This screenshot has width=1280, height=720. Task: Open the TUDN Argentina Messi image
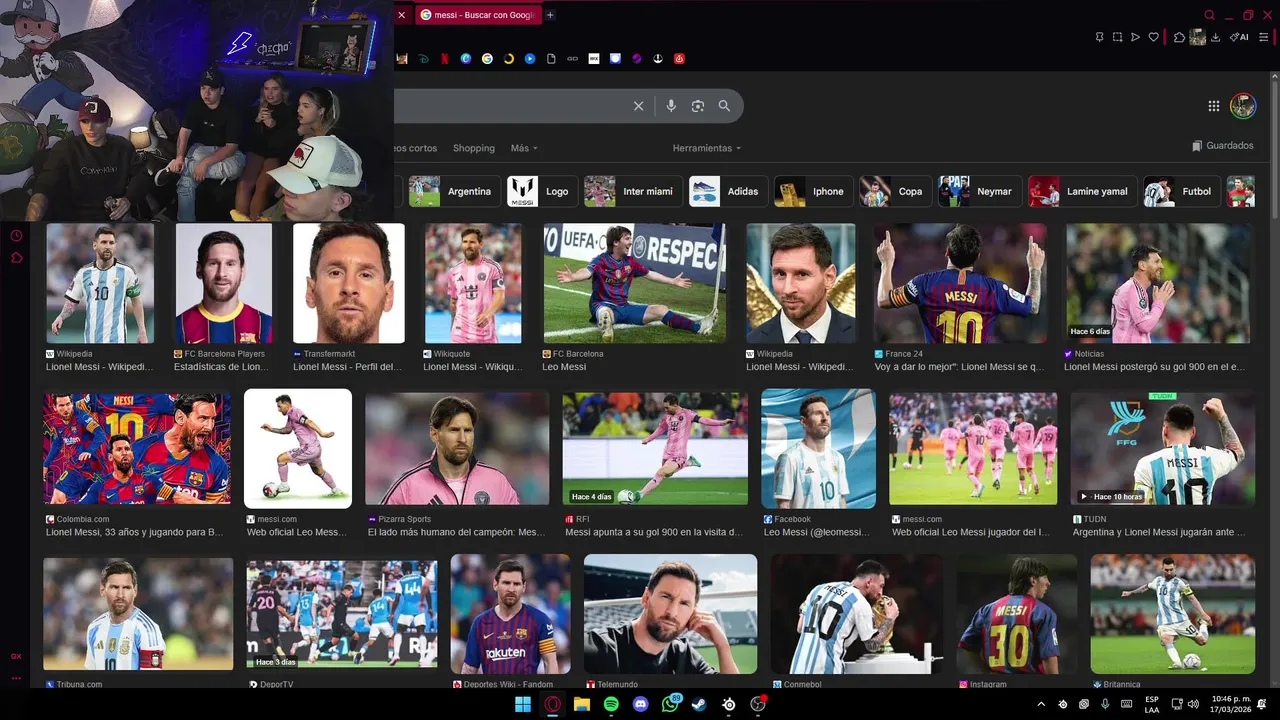point(1163,449)
